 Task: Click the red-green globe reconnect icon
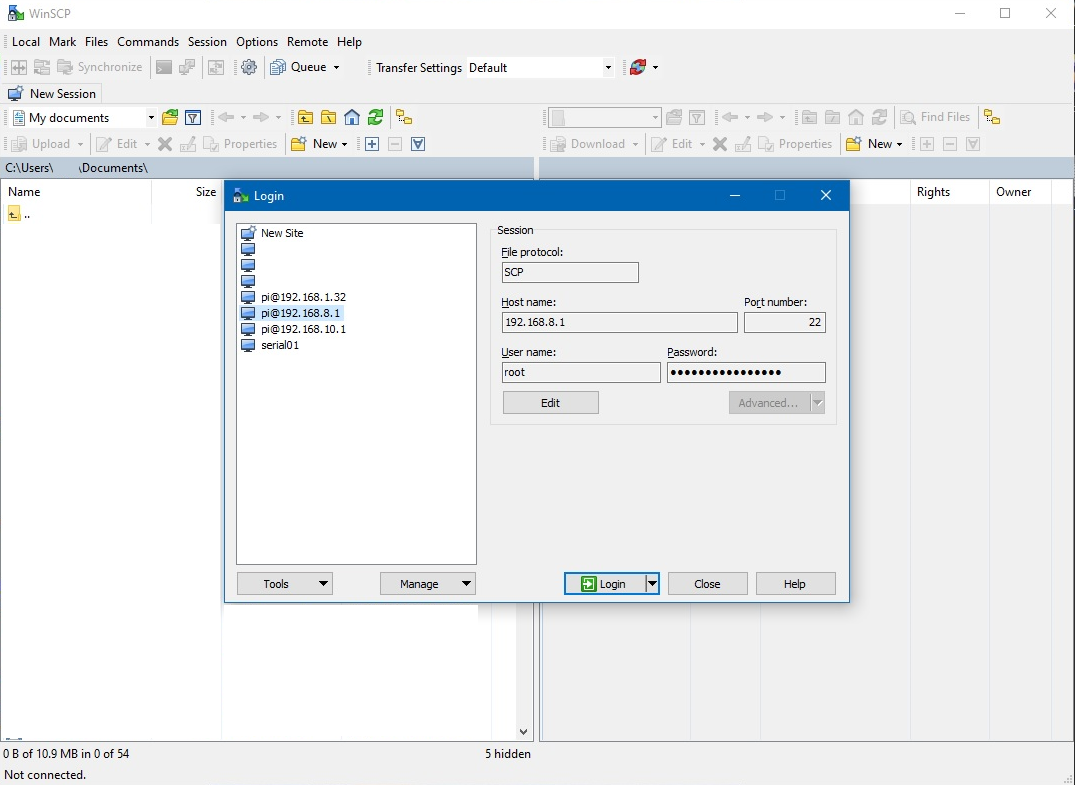click(x=638, y=67)
